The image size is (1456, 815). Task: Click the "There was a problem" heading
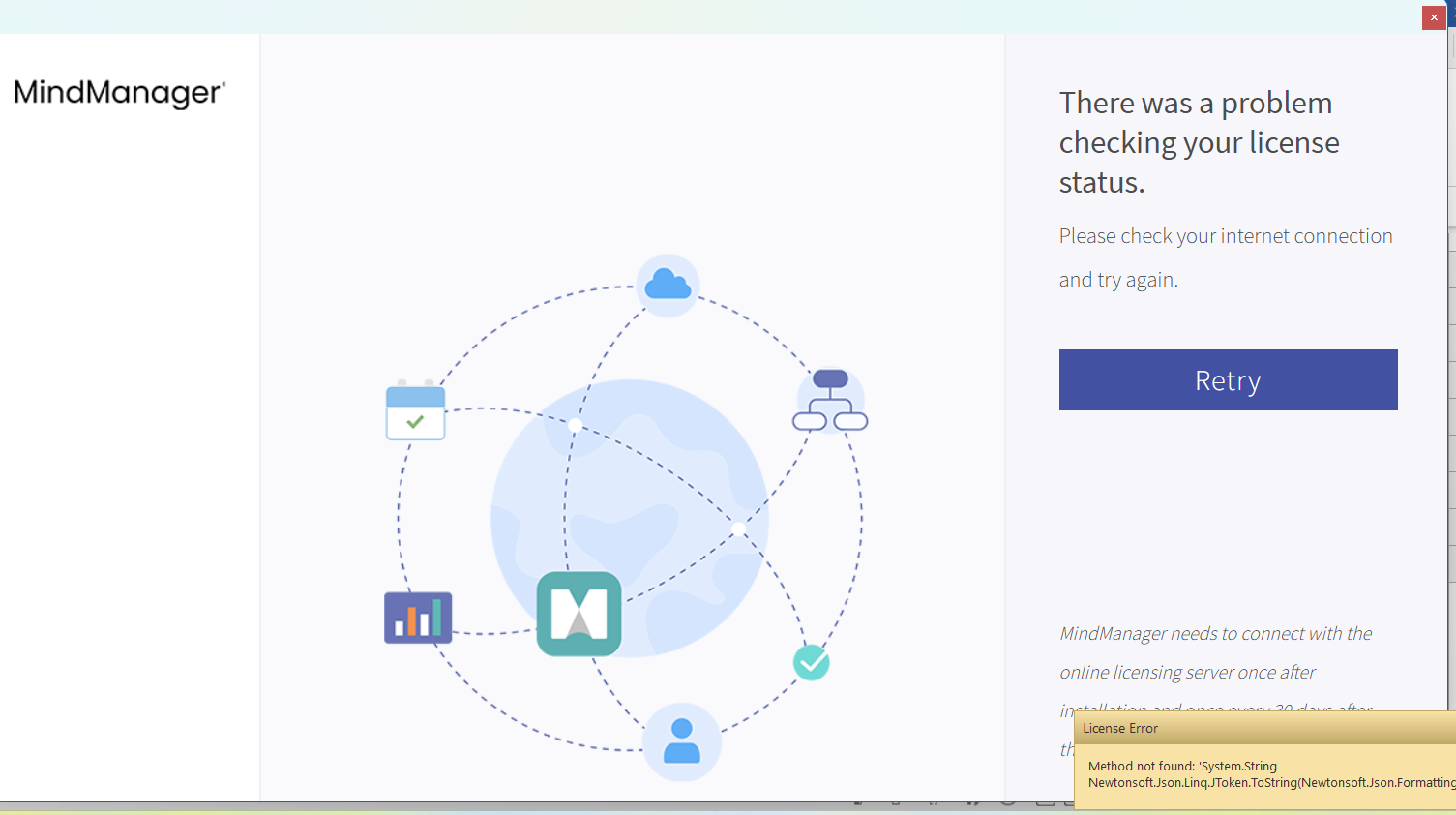1200,142
